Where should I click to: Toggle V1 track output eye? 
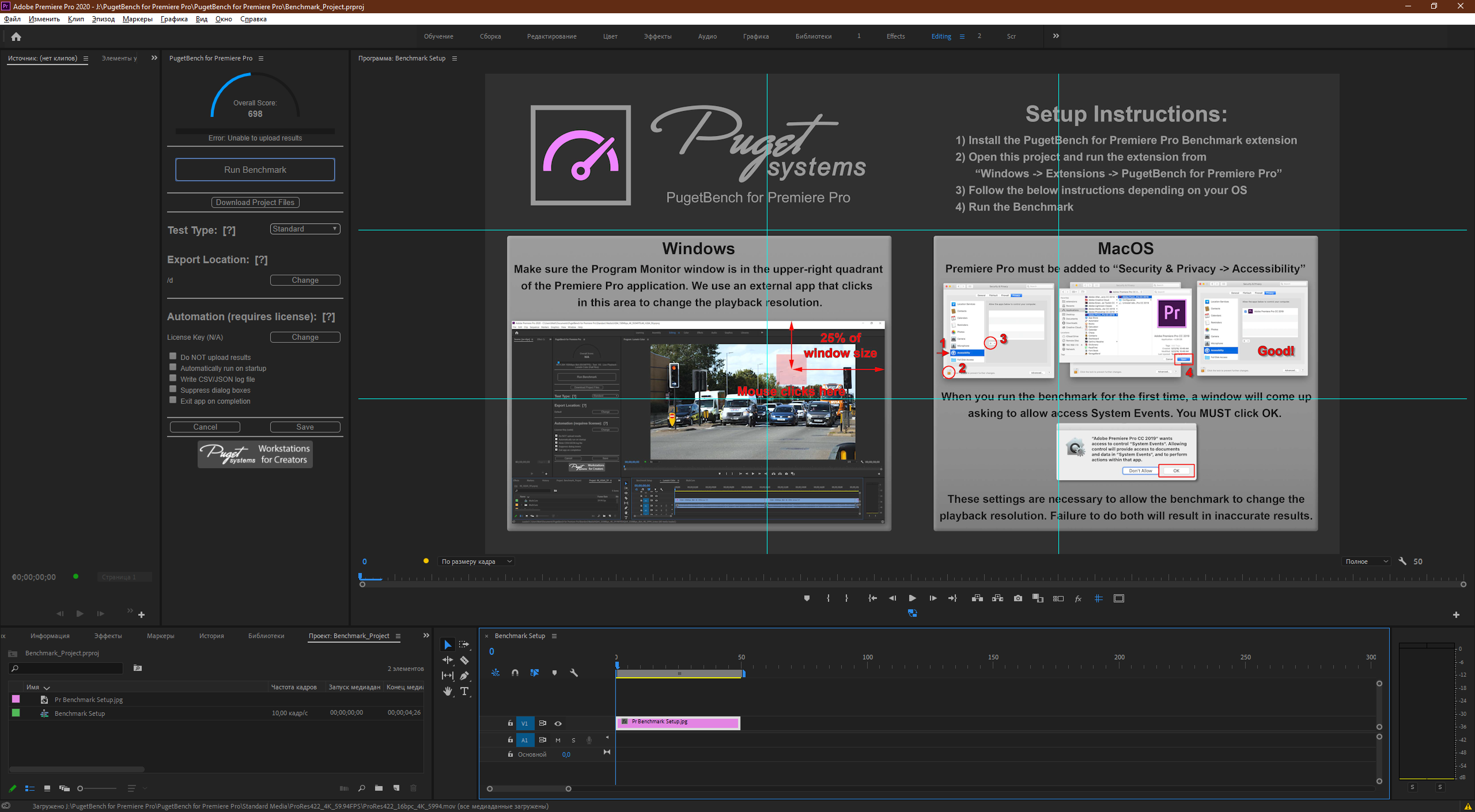[x=558, y=723]
